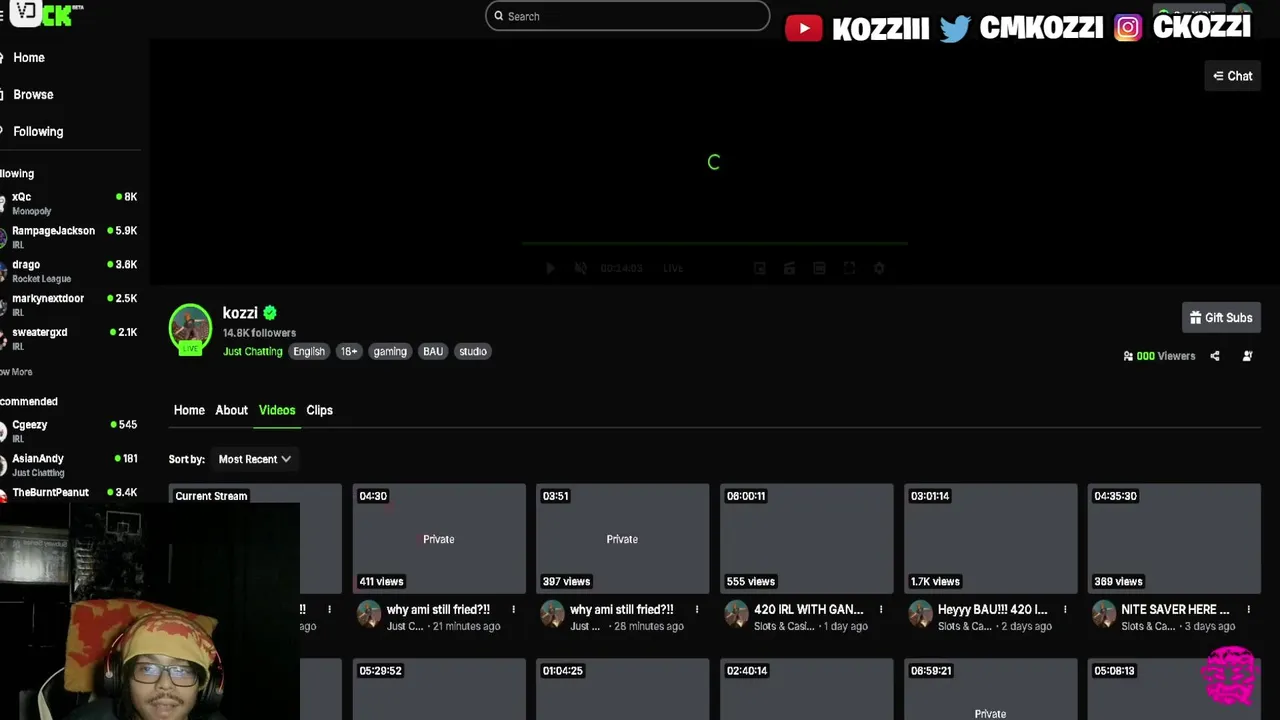The width and height of the screenshot is (1280, 720).
Task: Open the 03:01:14 video thumbnail
Action: 990,538
